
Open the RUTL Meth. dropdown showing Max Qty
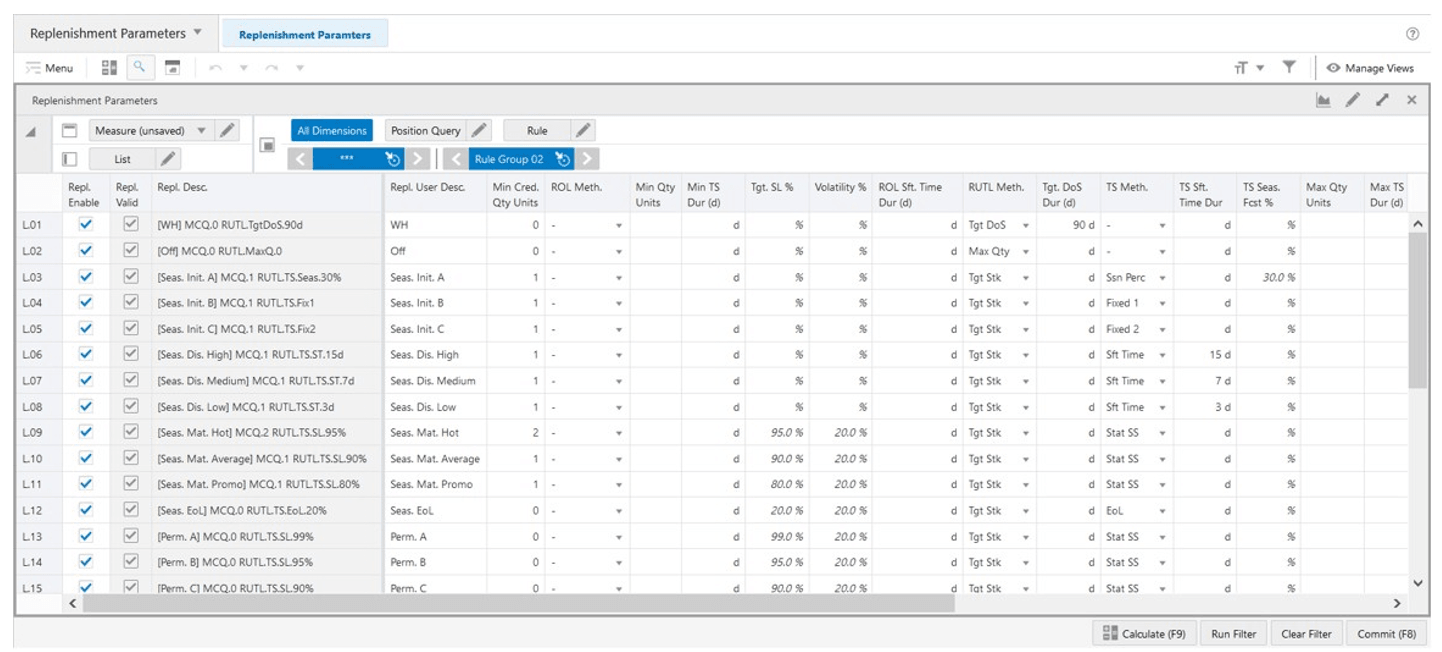pos(1025,251)
